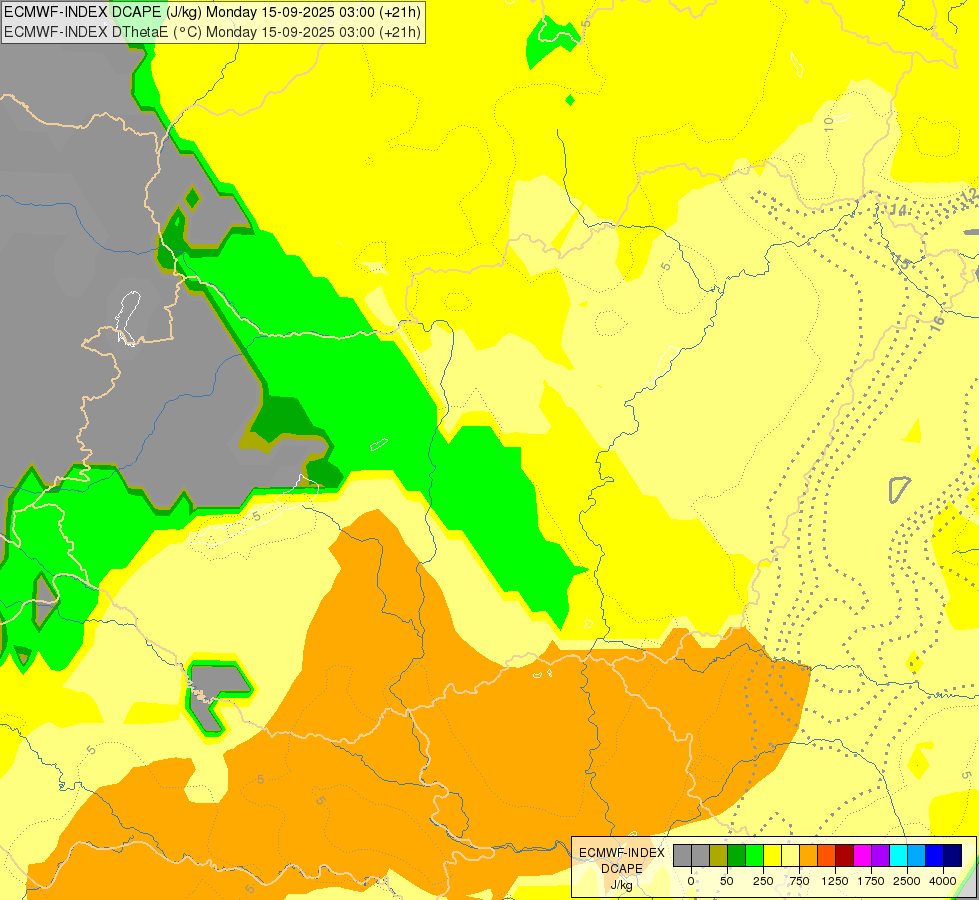This screenshot has height=900, width=979.
Task: Click the 'J/kg' unit text in the legend
Action: point(621,885)
